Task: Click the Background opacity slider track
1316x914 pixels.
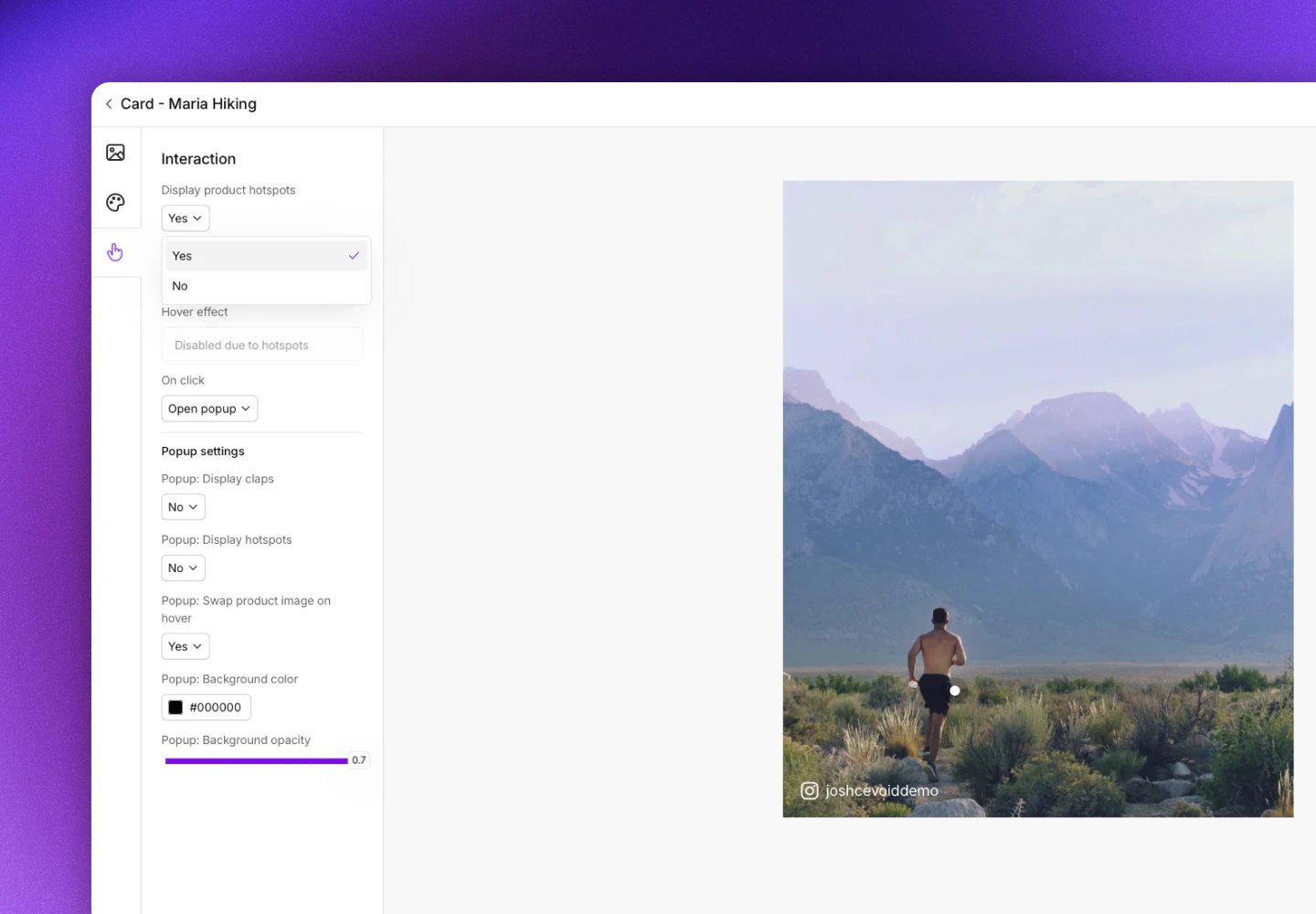Action: 256,760
